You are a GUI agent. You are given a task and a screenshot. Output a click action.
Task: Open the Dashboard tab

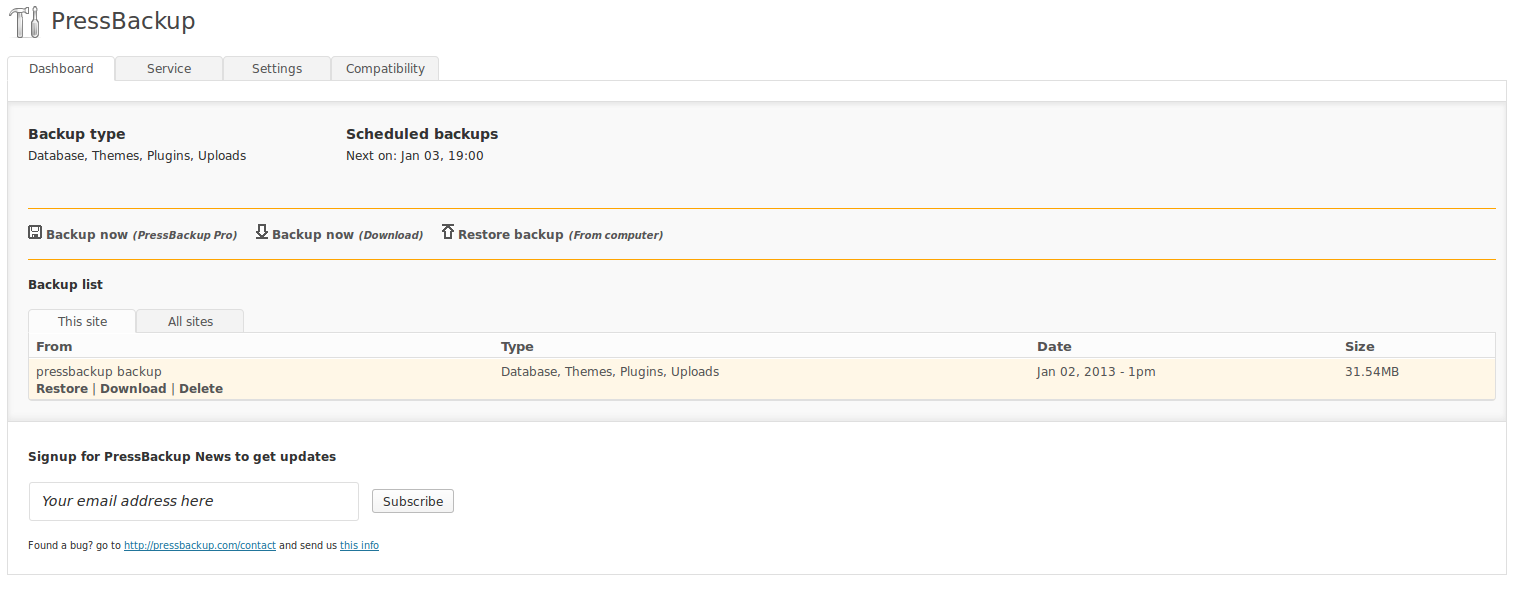click(x=61, y=69)
